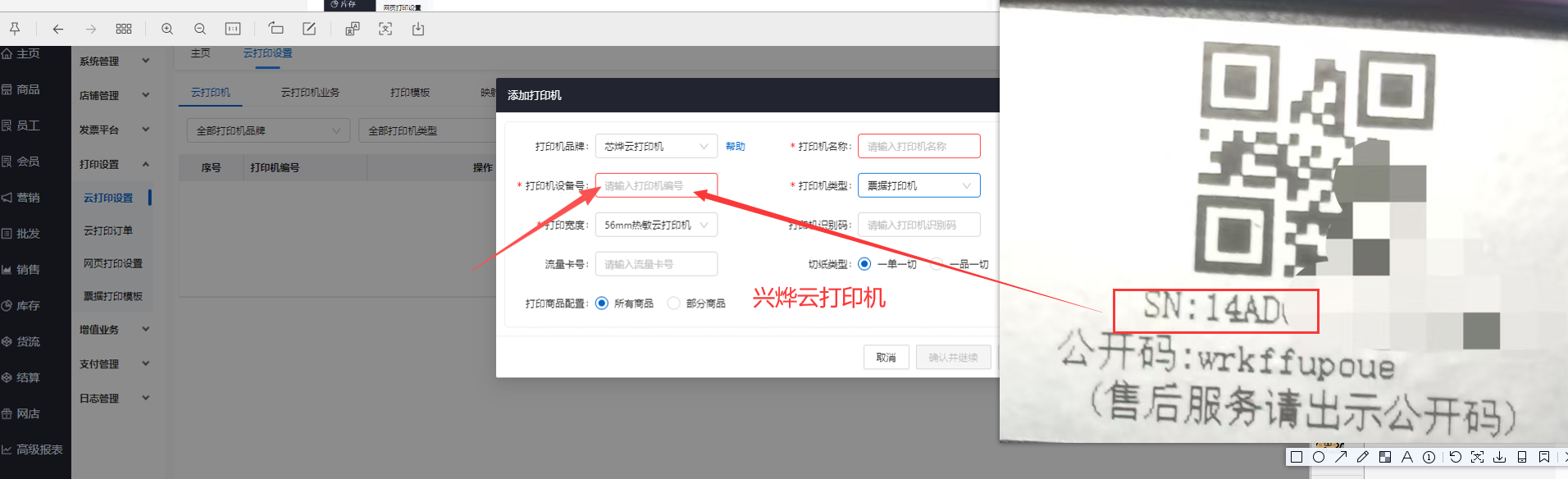Click the pin icon in the top toolbar
This screenshot has width=1568, height=479.
[x=15, y=29]
